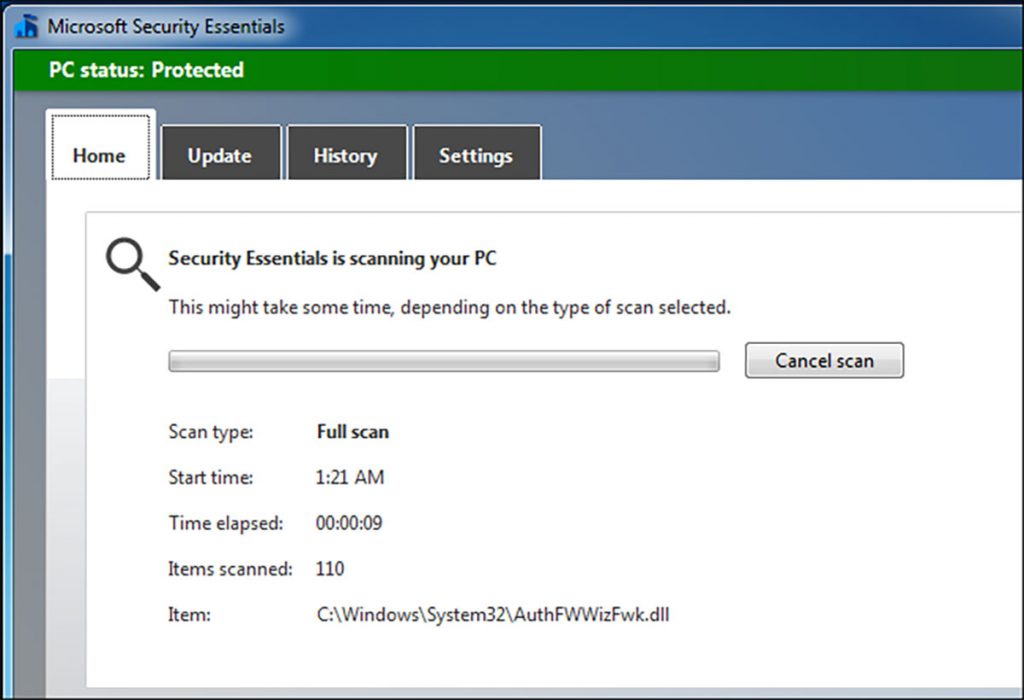Click the Items scanned count 110
Screen dimensions: 1024x700
coord(329,569)
